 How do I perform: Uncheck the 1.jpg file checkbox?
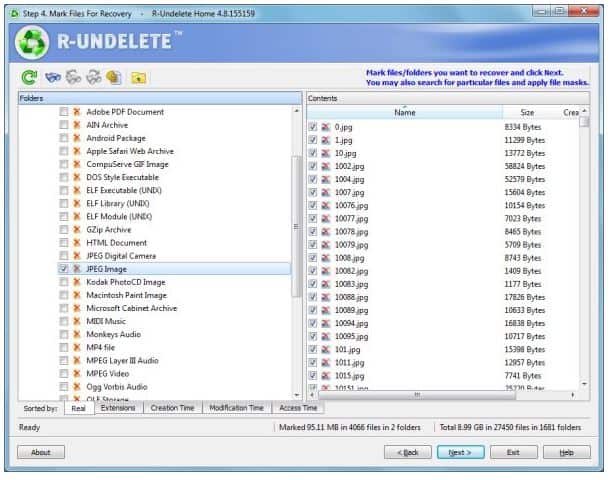point(312,140)
